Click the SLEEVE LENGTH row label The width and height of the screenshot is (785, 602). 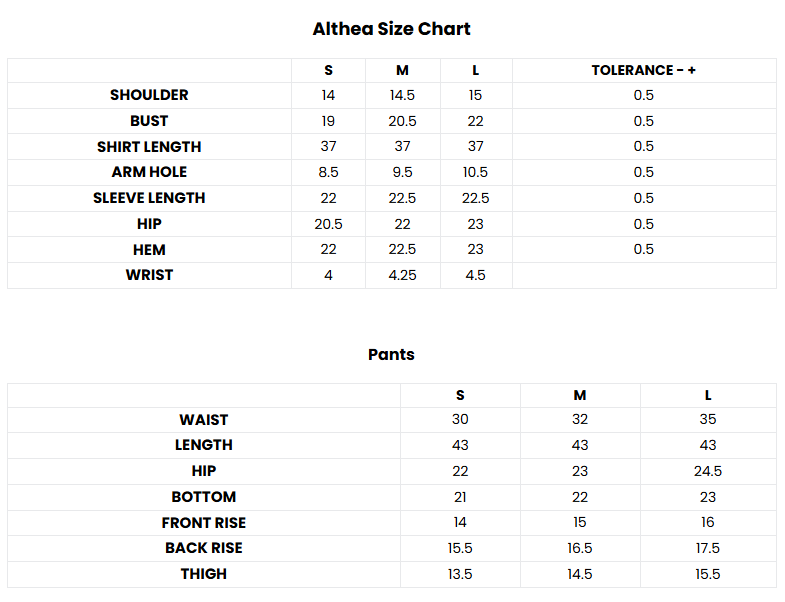[x=149, y=198]
